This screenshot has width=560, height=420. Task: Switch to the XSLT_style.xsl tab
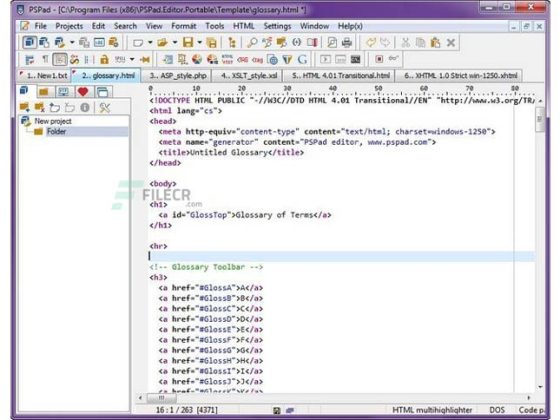247,76
